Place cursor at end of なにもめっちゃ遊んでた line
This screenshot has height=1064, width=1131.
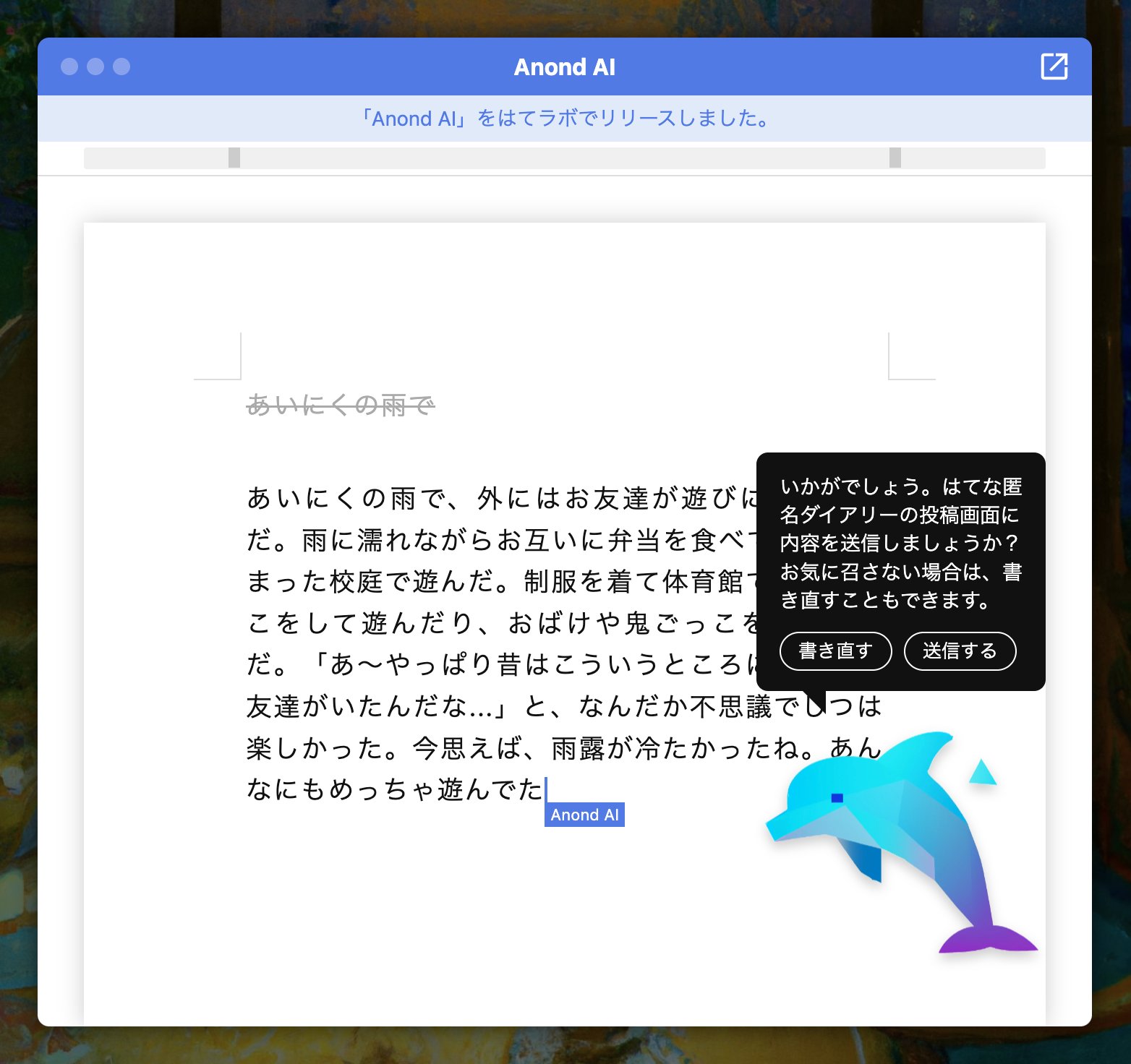(x=545, y=789)
